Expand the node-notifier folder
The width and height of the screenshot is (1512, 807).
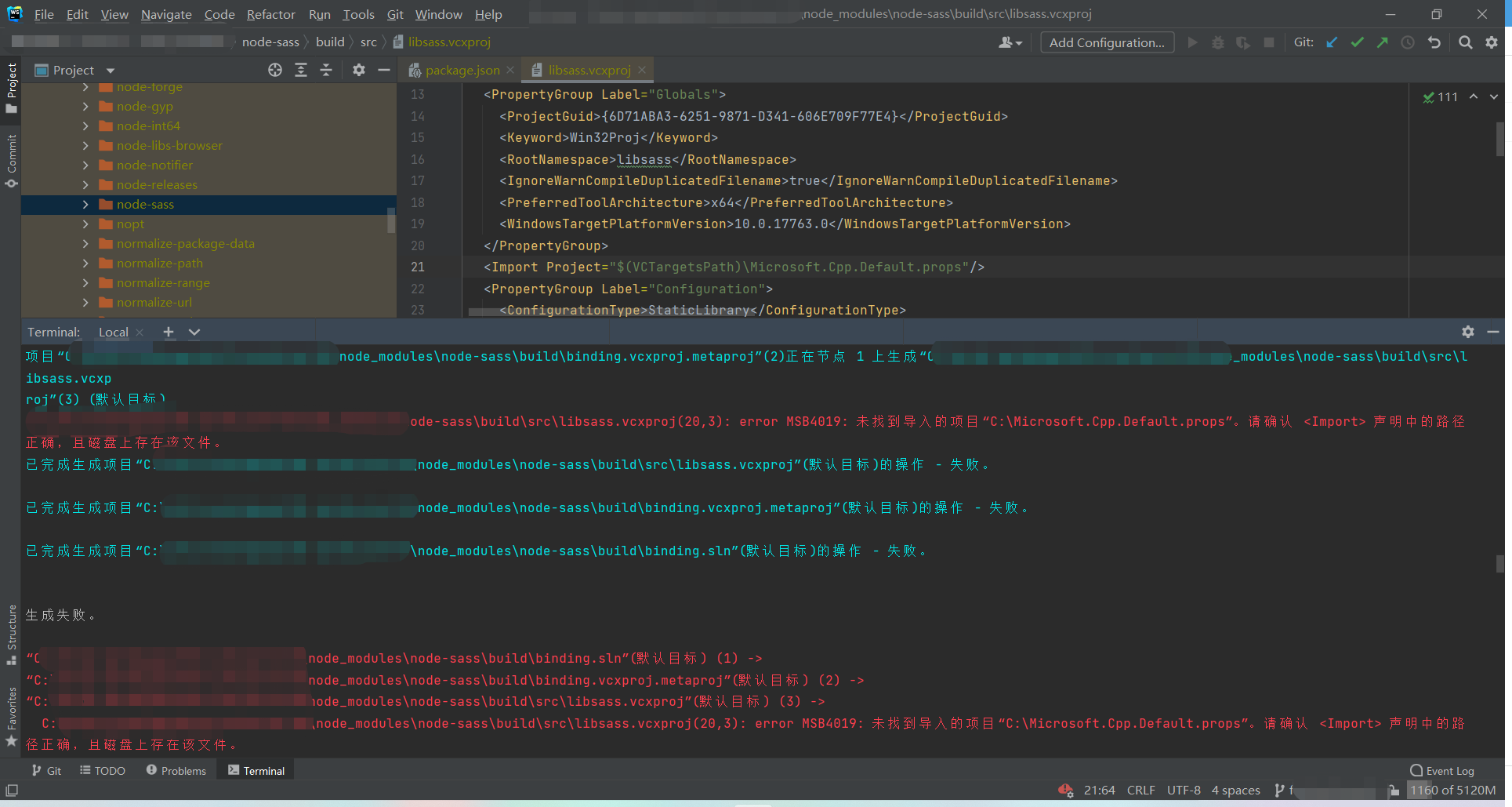click(x=85, y=165)
